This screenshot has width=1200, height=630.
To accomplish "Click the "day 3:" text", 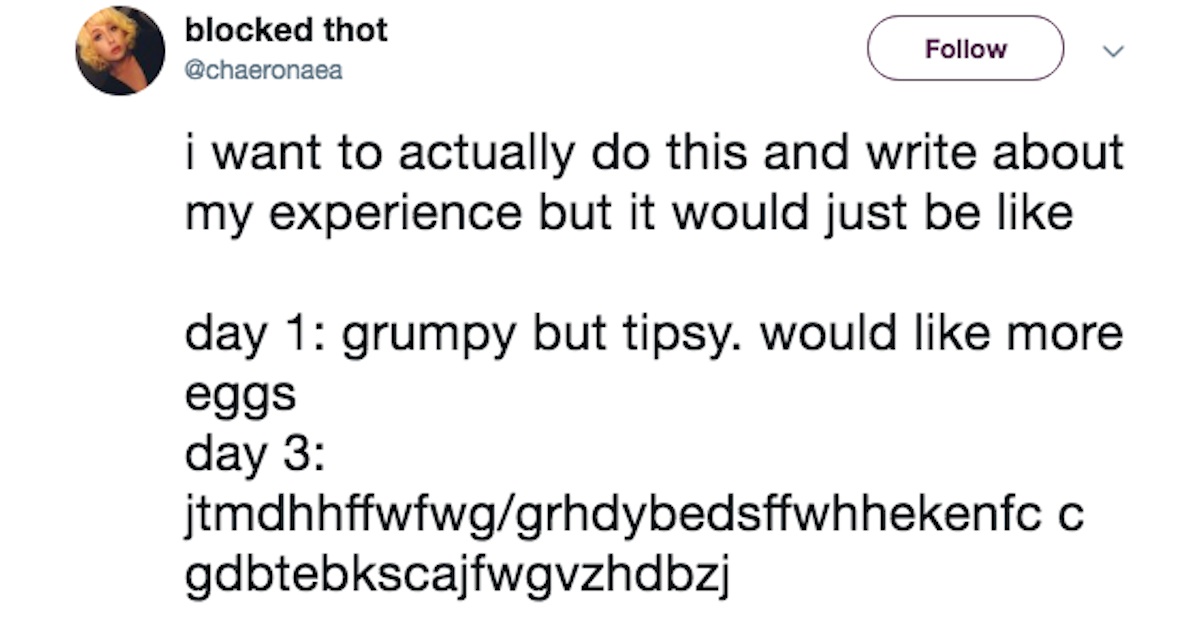I will coord(255,455).
